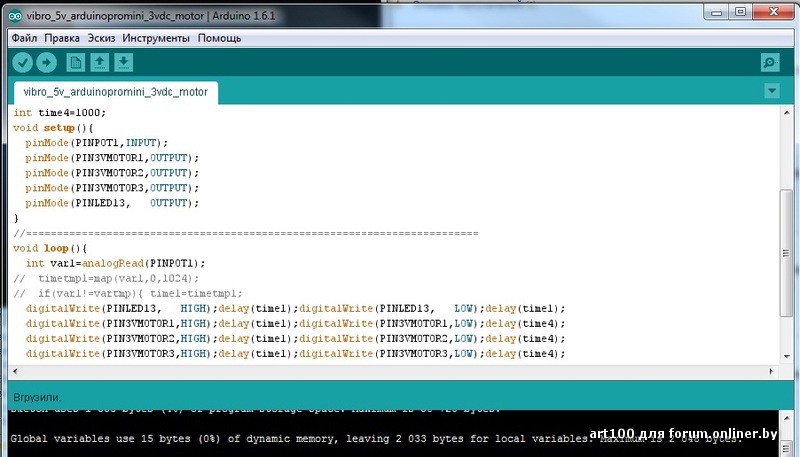The height and width of the screenshot is (457, 800).
Task: Click horizontal scrollbar right arrow
Action: 771,371
